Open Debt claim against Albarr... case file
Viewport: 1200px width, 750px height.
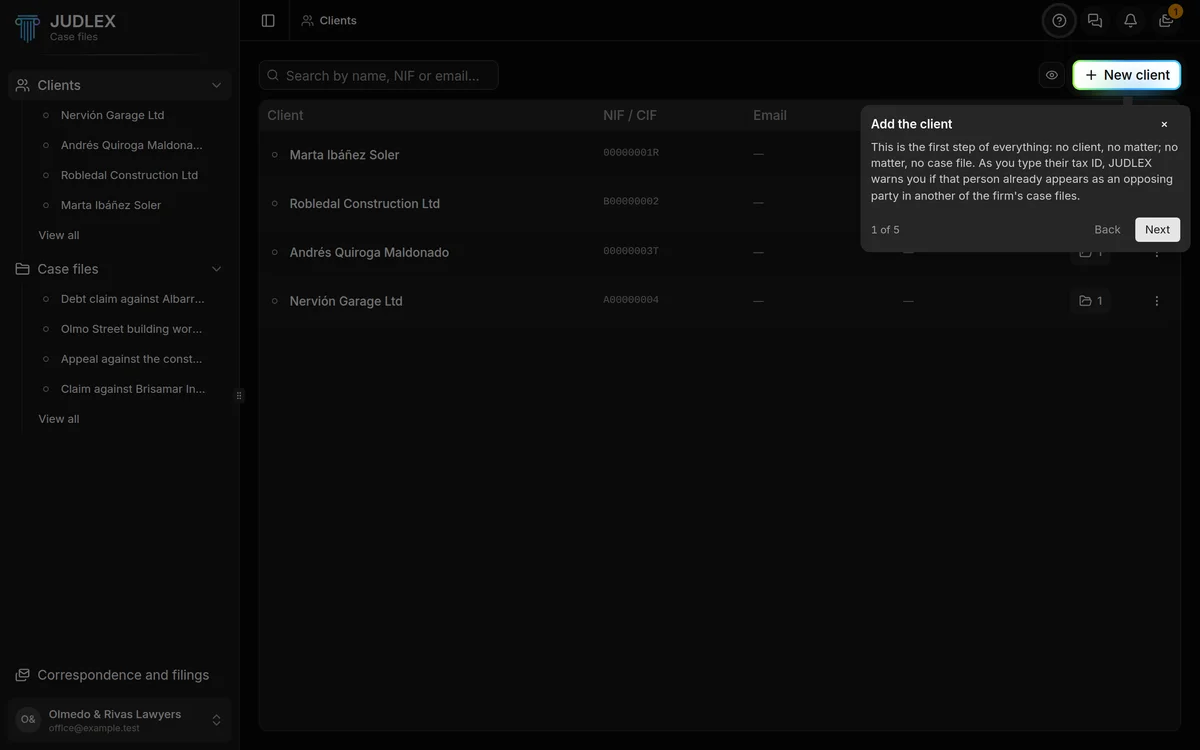(x=131, y=299)
